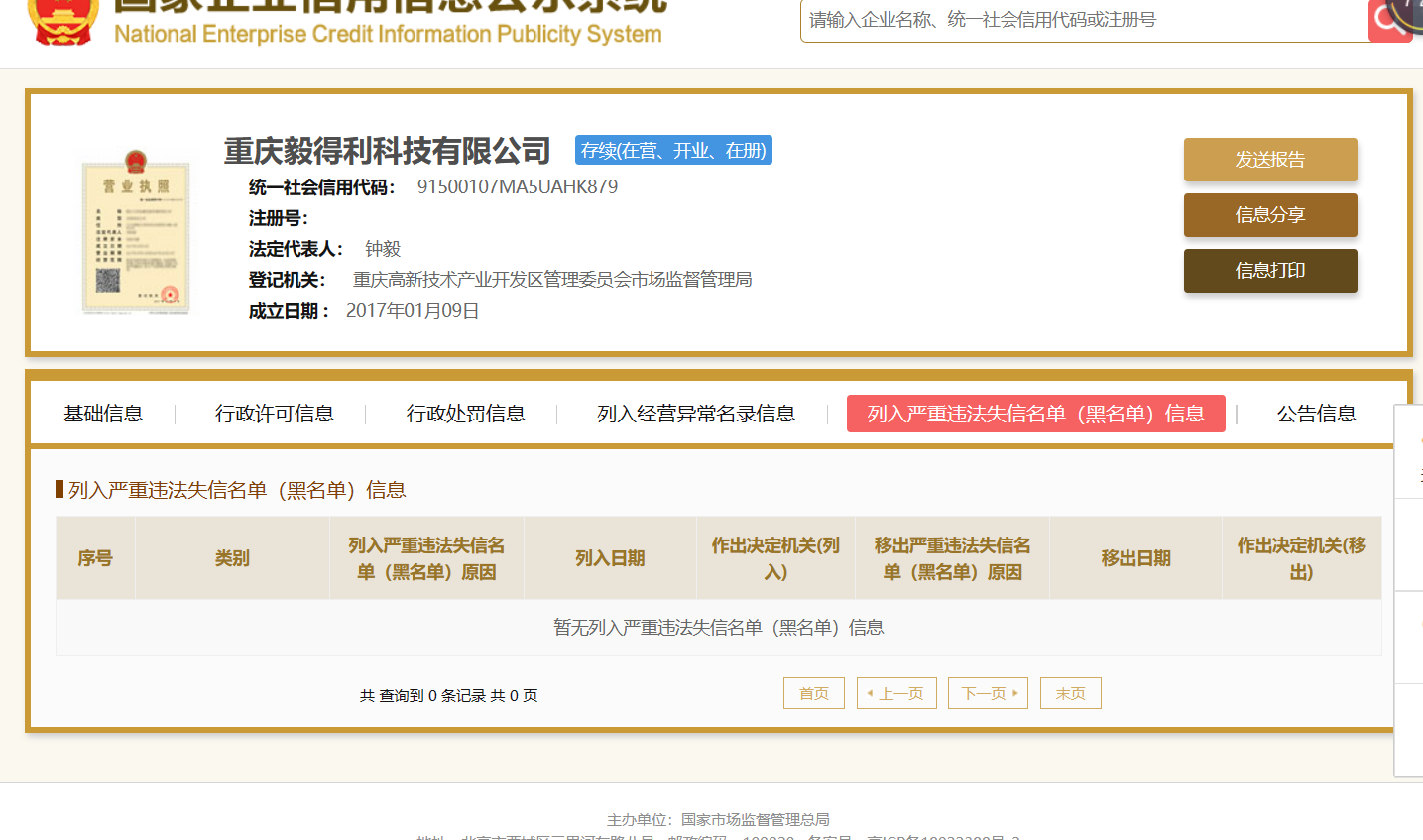Switch to the 列入经营异常名录信息 tab

696,414
